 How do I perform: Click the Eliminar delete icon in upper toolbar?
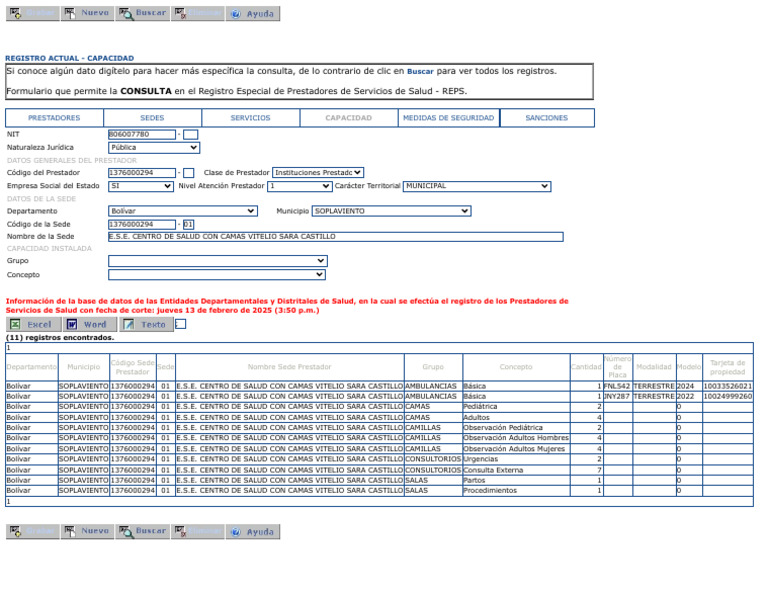pos(198,13)
